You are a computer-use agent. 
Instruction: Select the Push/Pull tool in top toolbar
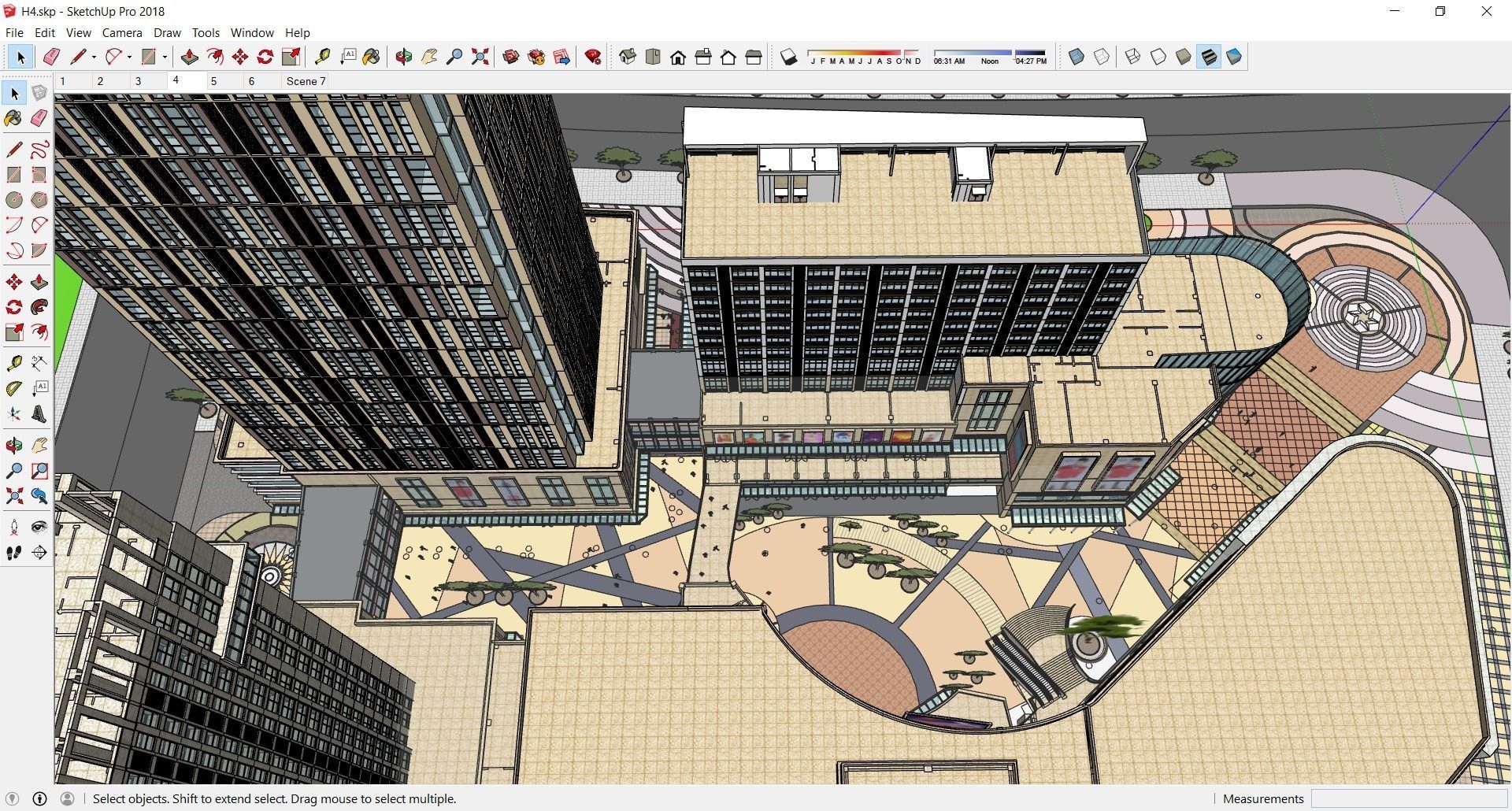(189, 57)
